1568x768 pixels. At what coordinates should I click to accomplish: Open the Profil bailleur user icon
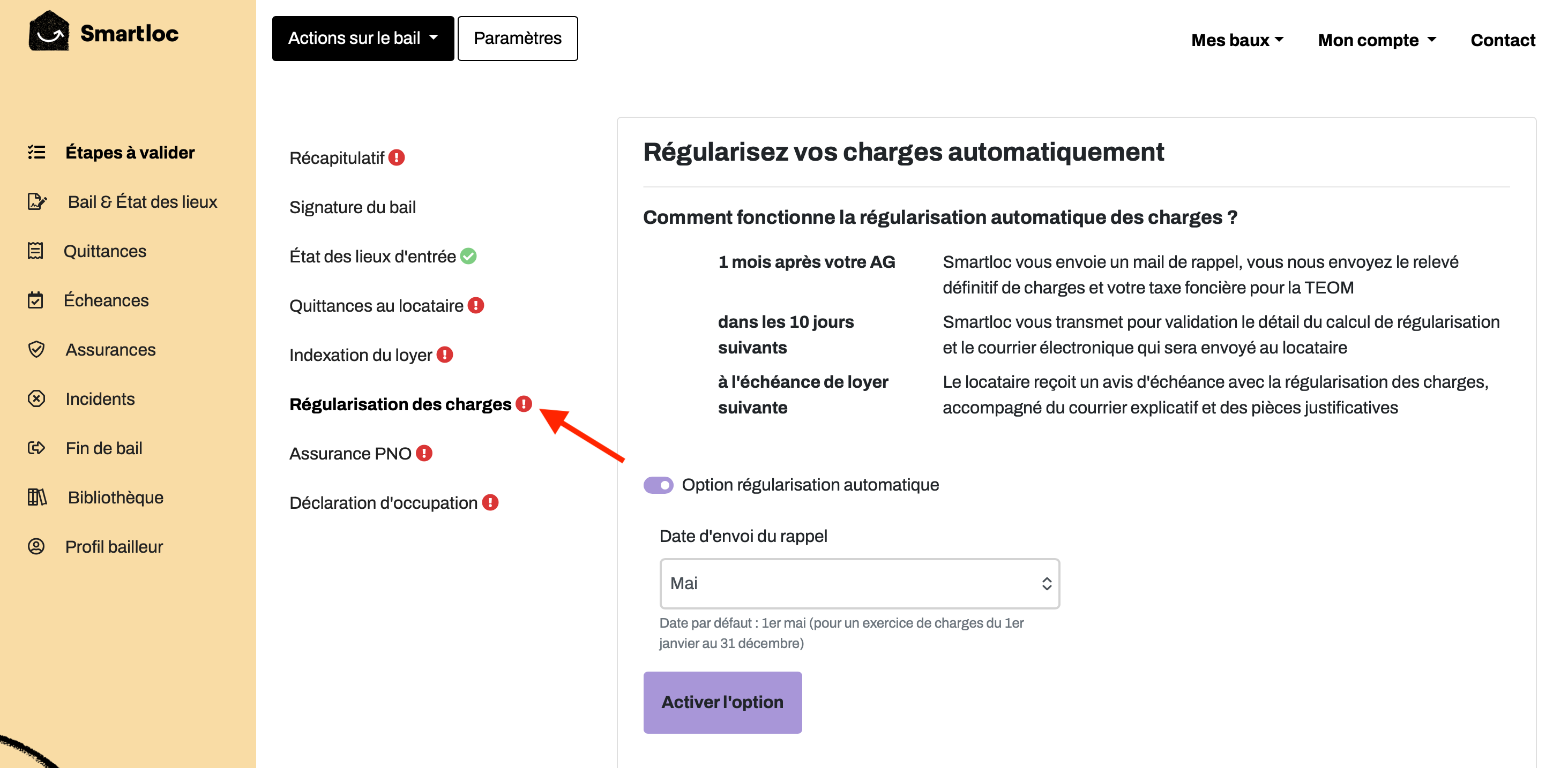pyautogui.click(x=36, y=546)
